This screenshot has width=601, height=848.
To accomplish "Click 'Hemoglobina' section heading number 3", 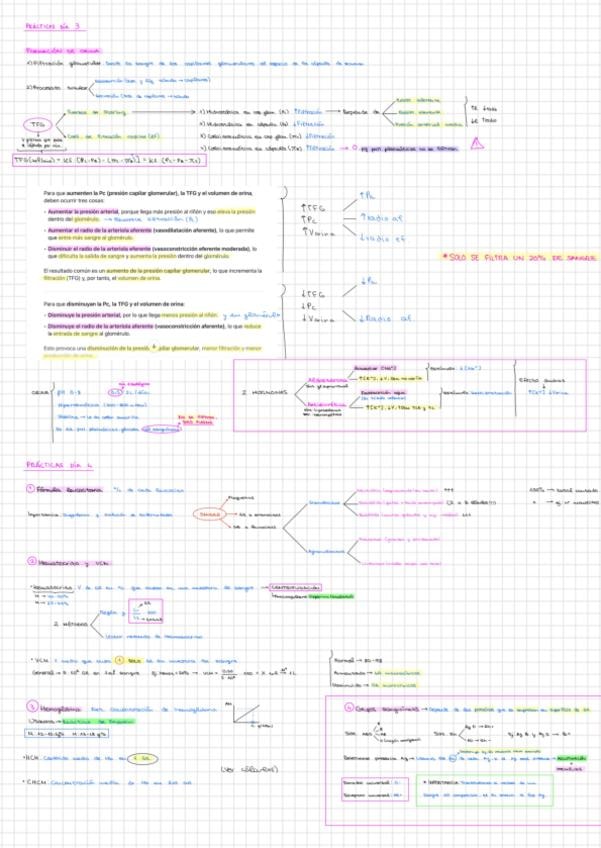I will tap(54, 708).
